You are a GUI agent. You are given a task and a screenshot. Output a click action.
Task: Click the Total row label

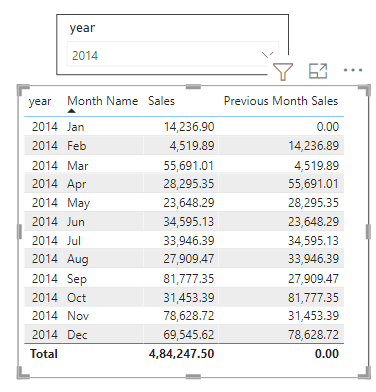click(x=44, y=354)
